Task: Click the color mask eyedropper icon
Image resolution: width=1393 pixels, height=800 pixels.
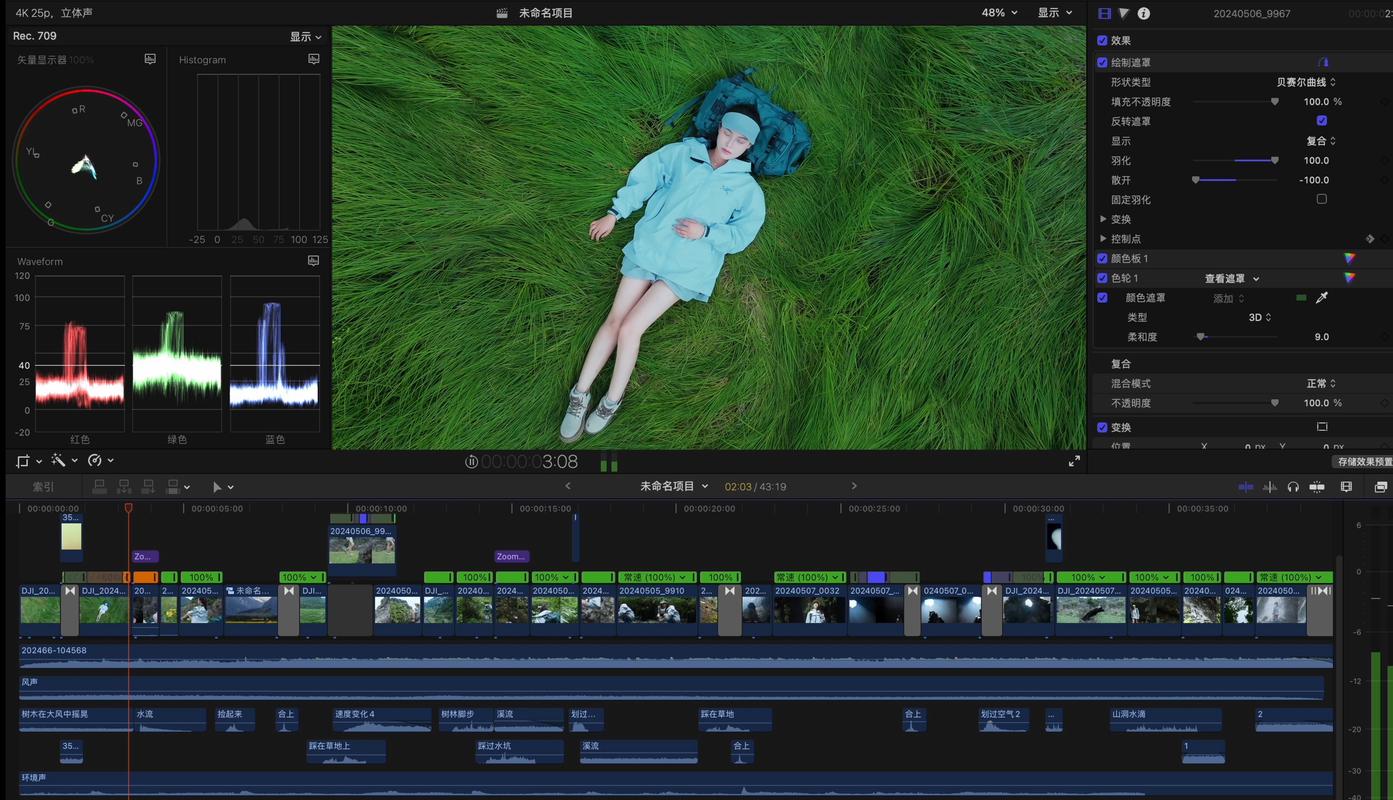Action: (1321, 298)
